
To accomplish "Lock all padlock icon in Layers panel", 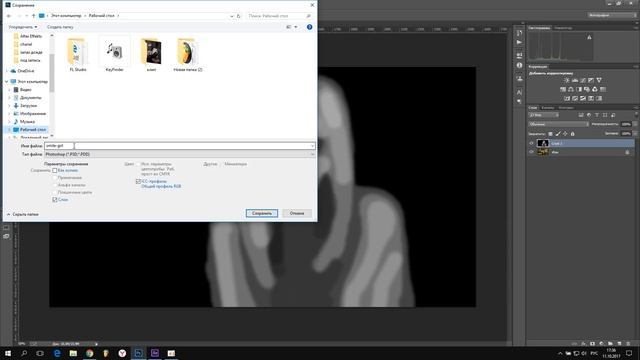I will [x=573, y=133].
